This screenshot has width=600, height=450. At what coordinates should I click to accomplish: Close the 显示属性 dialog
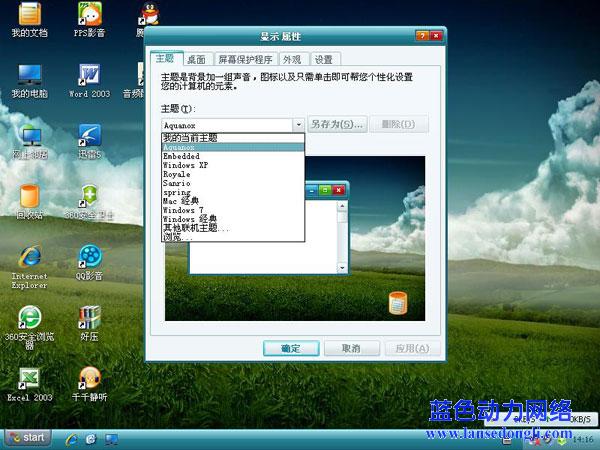(x=436, y=36)
